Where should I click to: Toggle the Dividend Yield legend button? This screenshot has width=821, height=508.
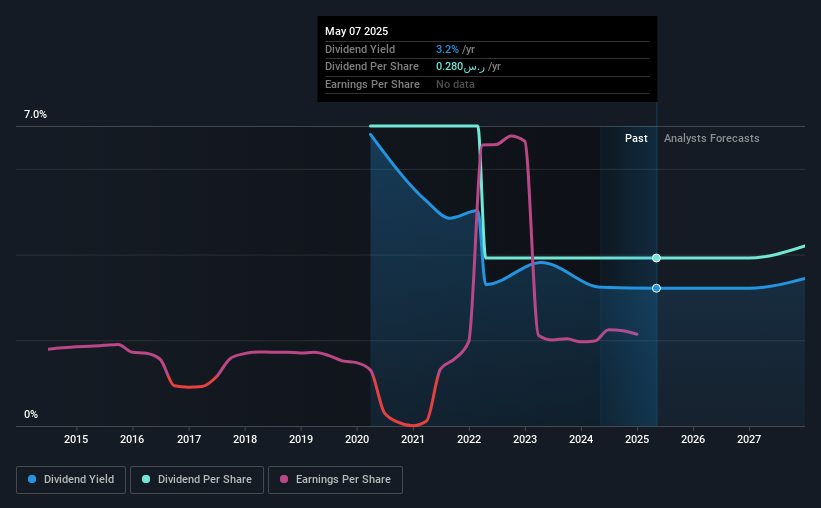pyautogui.click(x=71, y=480)
